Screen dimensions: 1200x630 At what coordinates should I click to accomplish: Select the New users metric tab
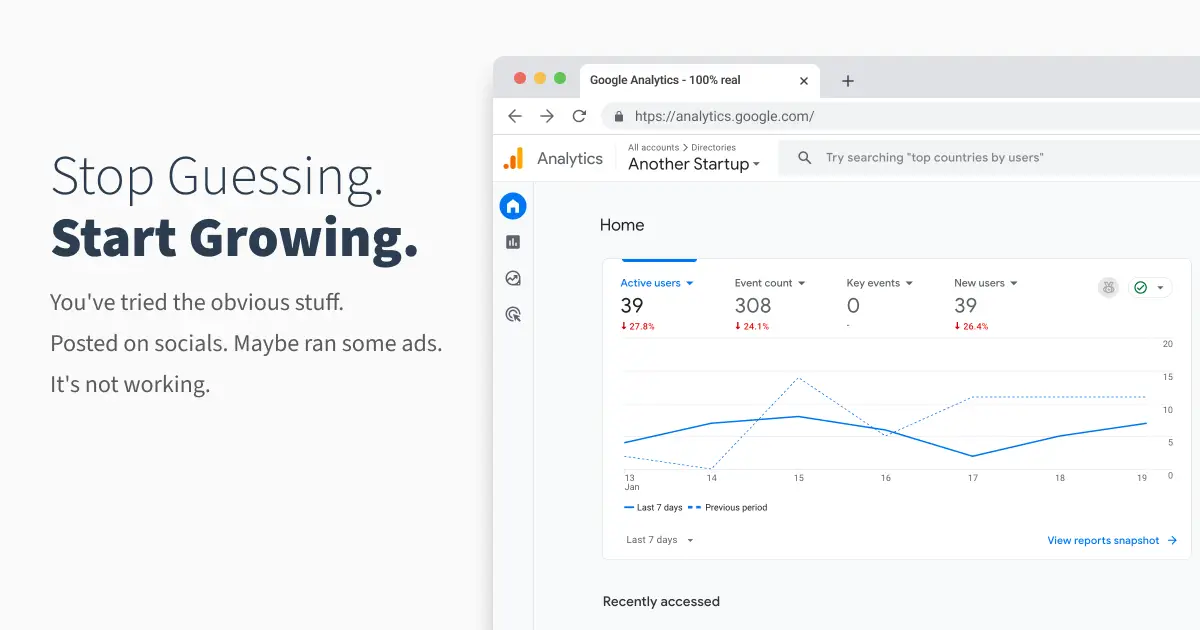[x=985, y=284]
